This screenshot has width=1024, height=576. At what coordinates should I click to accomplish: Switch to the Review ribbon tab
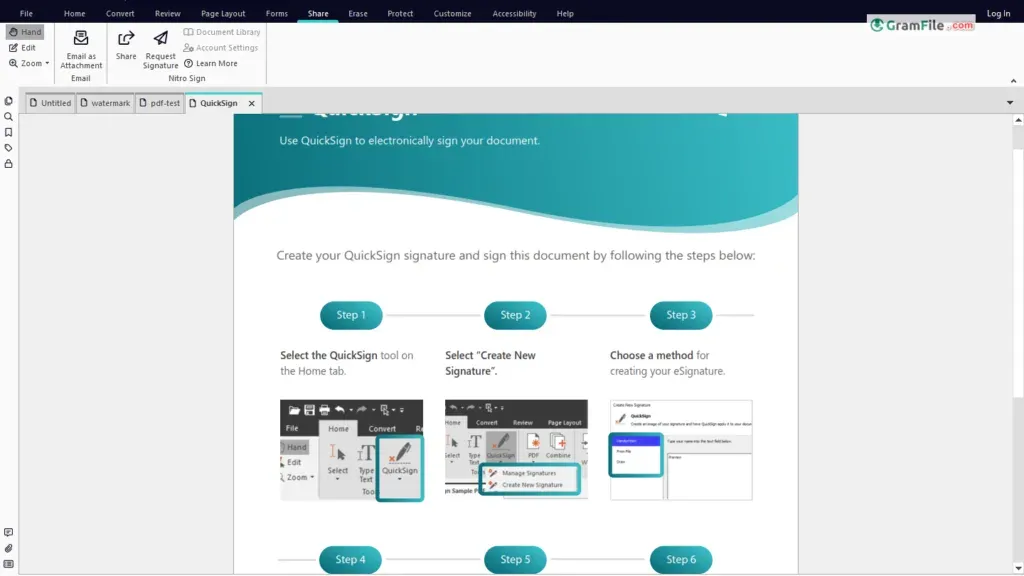168,13
